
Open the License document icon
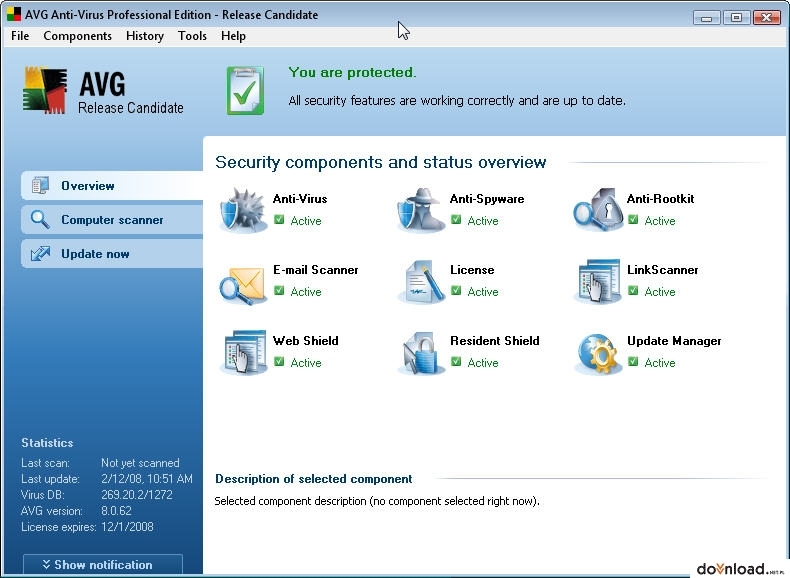pos(421,282)
